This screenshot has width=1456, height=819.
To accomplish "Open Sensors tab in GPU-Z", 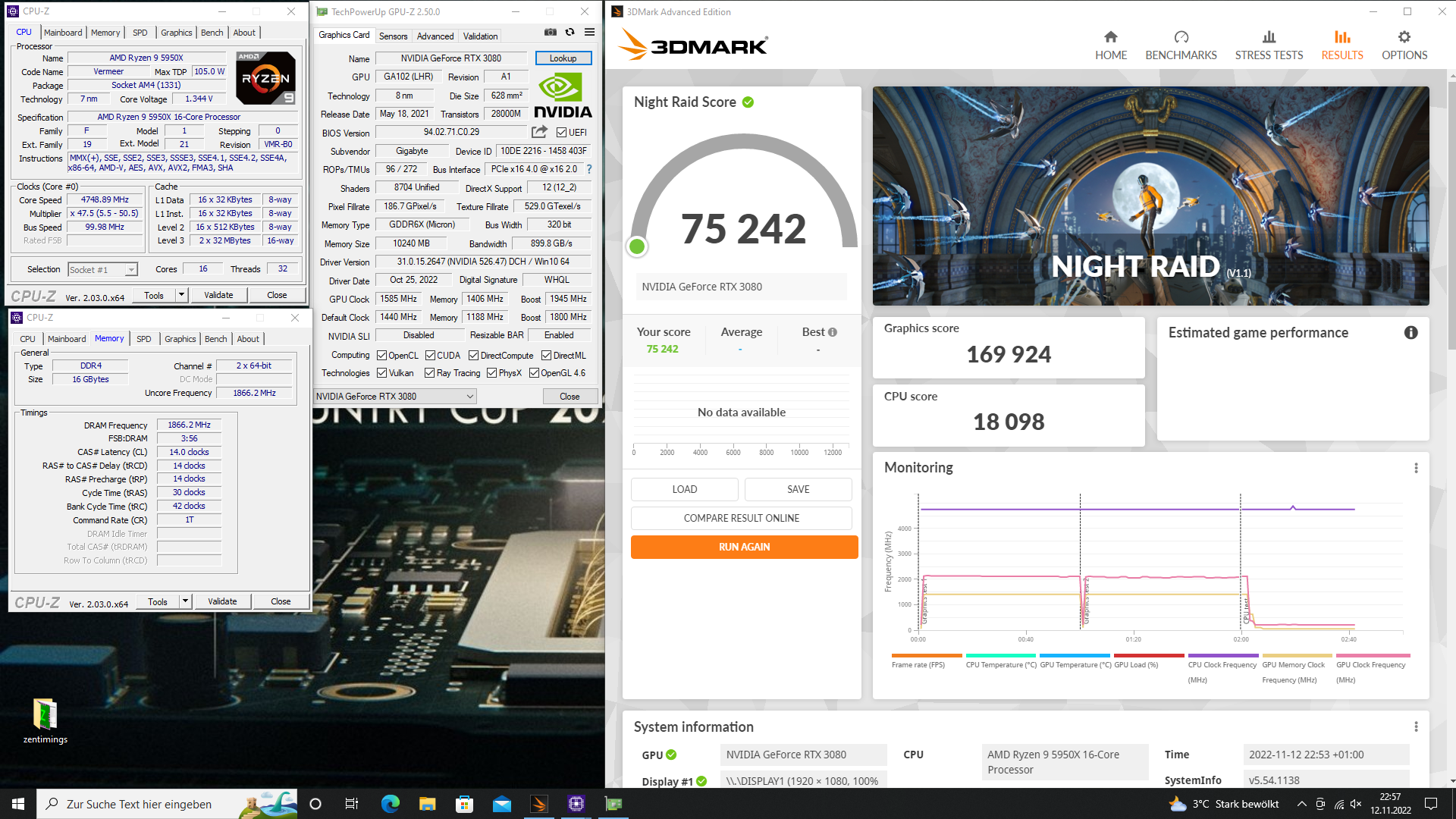I will [x=393, y=36].
